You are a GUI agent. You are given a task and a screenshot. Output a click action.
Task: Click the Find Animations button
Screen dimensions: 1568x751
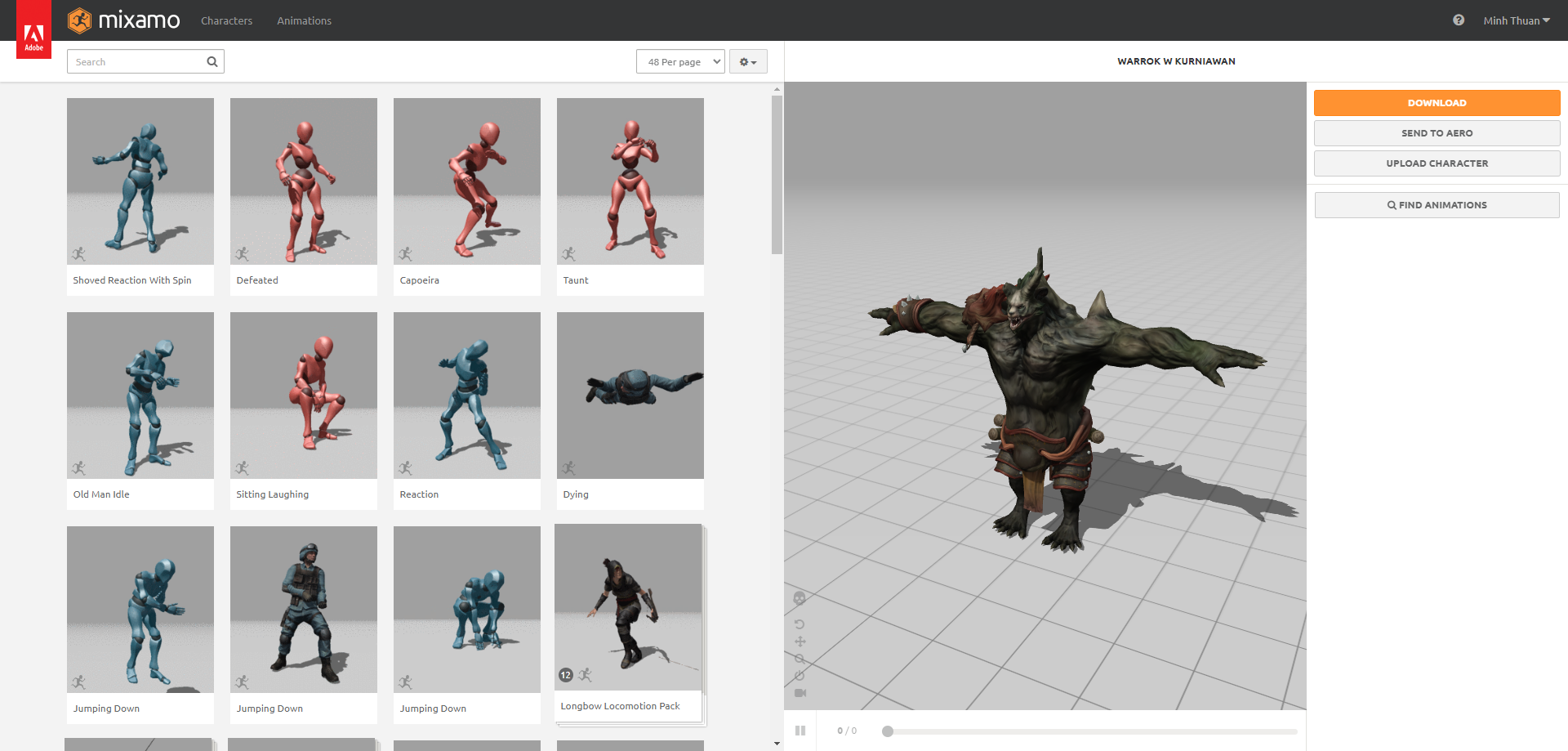point(1437,205)
